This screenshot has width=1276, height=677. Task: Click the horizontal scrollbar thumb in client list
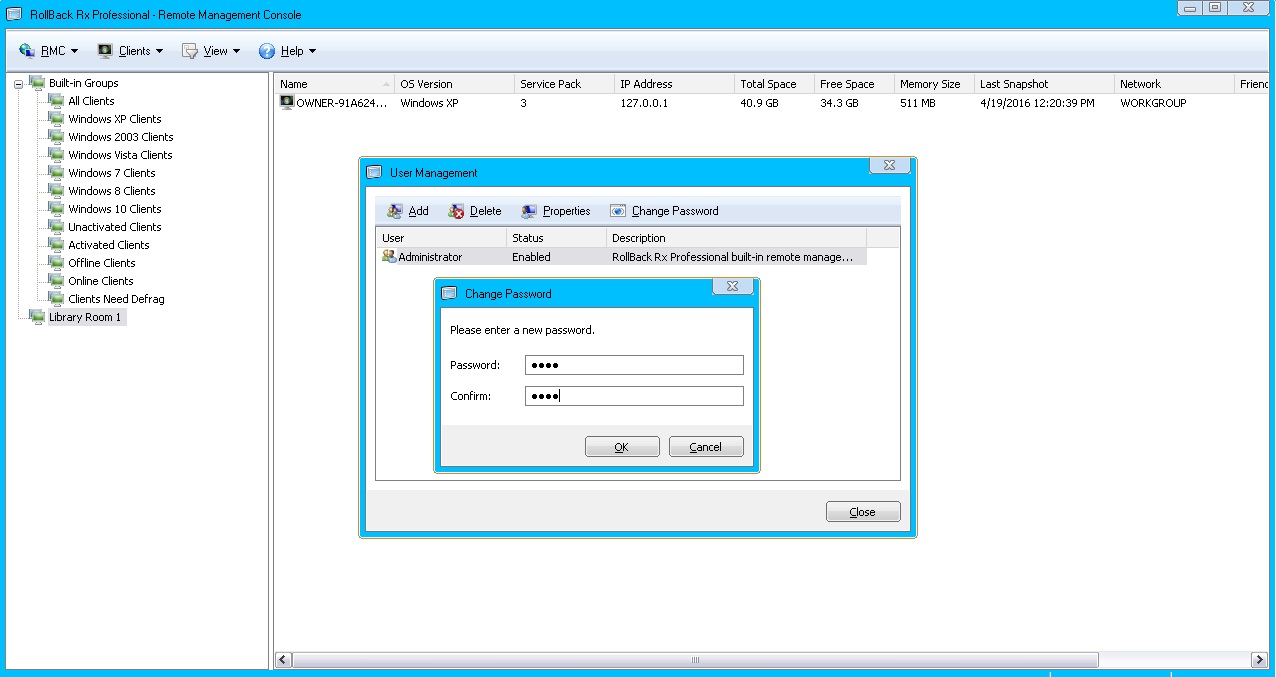pyautogui.click(x=695, y=660)
